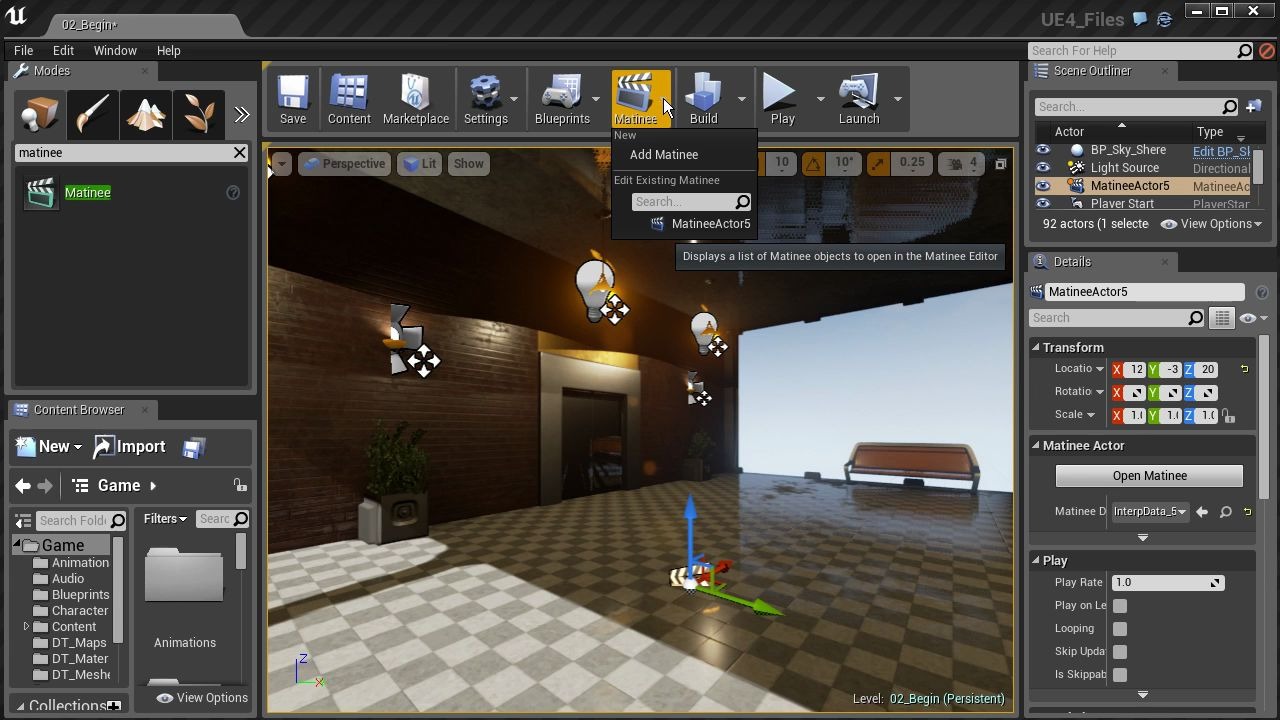This screenshot has width=1280, height=720.
Task: Create a new folder in Scene Outliner
Action: (1254, 106)
